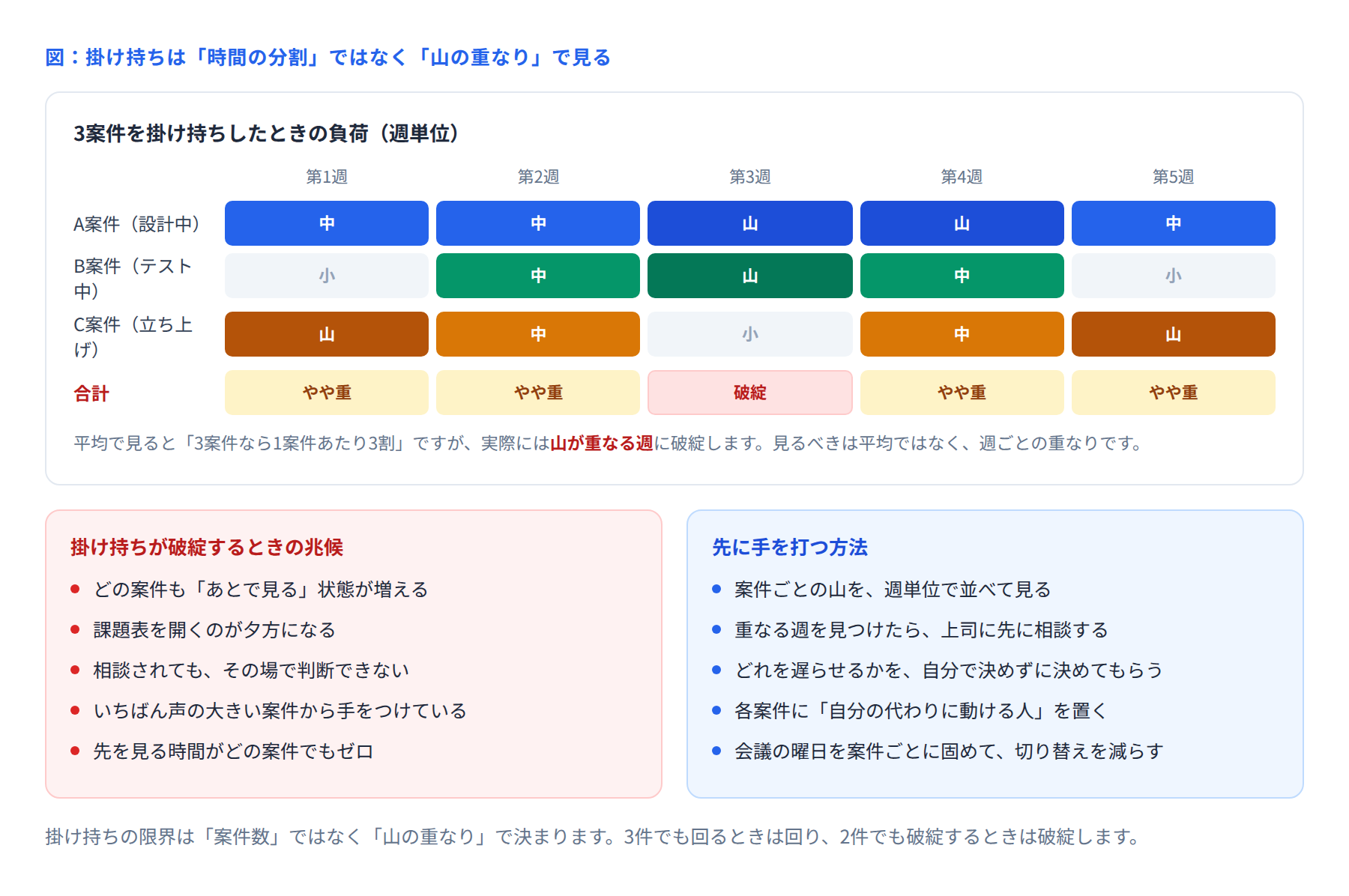Click C案件 week 2 中 cell
This screenshot has height=896, width=1349.
[x=538, y=334]
